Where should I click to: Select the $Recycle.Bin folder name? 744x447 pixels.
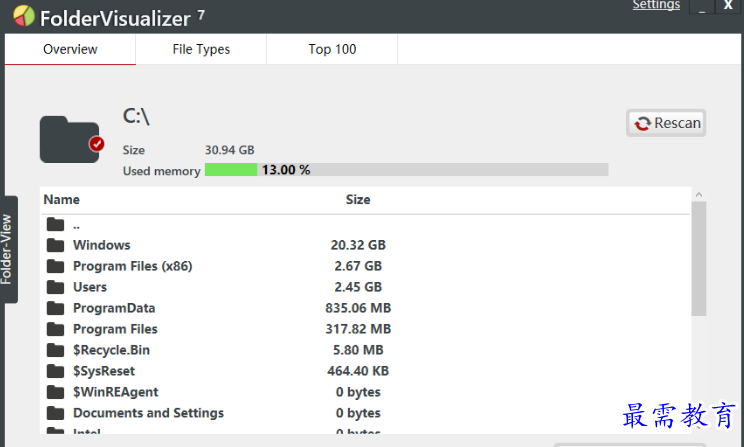click(x=112, y=350)
